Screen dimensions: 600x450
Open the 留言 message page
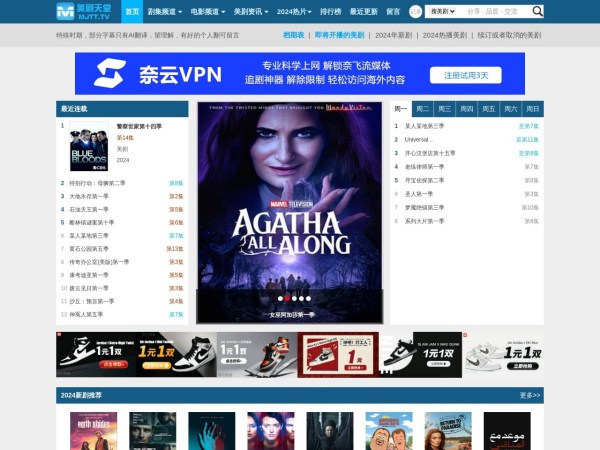(x=393, y=12)
